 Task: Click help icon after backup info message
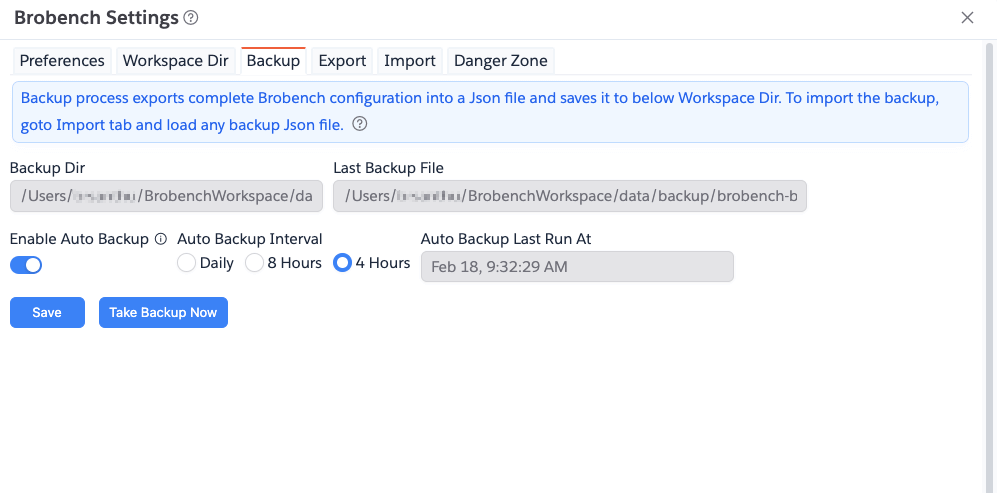[x=360, y=125]
